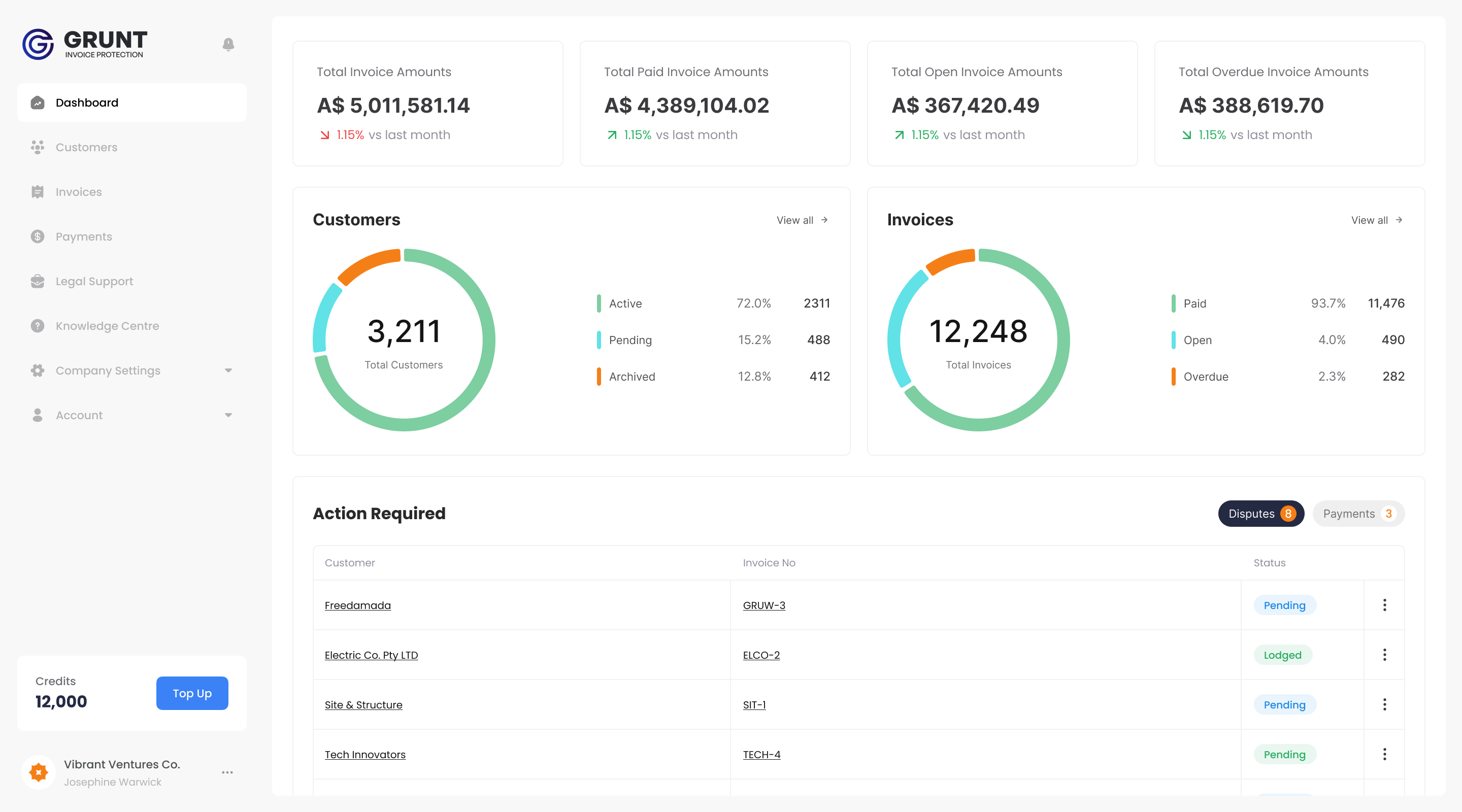Open the Site & Structure customer link
This screenshot has height=812, width=1462.
363,705
